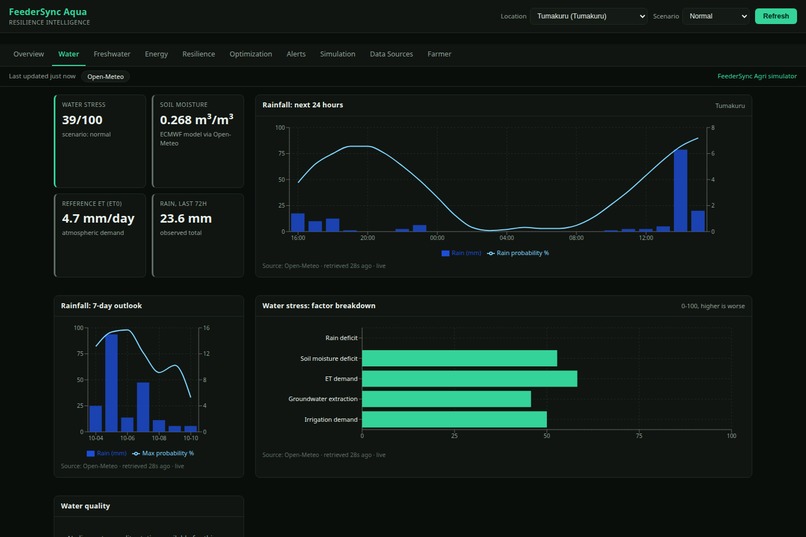Click the 'Water quality' panel heading
The image size is (806, 537).
(85, 506)
